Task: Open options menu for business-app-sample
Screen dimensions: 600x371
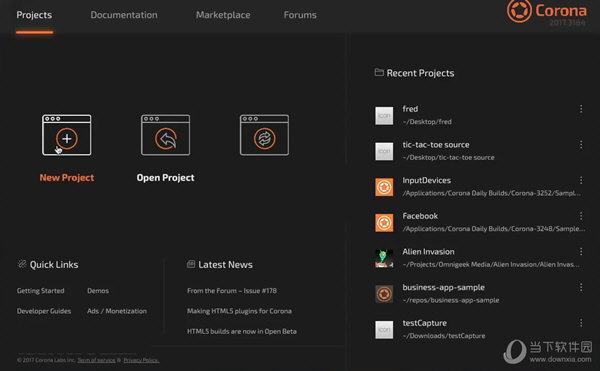Action: (581, 287)
